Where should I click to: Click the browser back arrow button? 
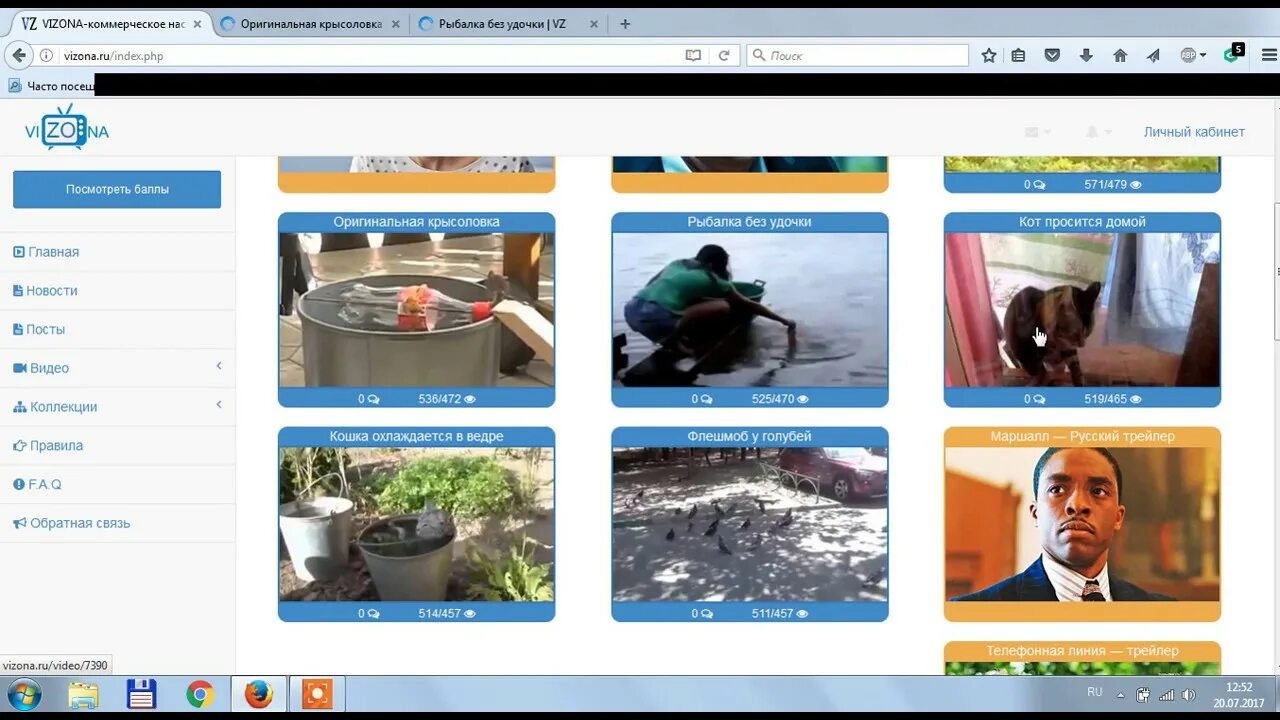click(18, 55)
